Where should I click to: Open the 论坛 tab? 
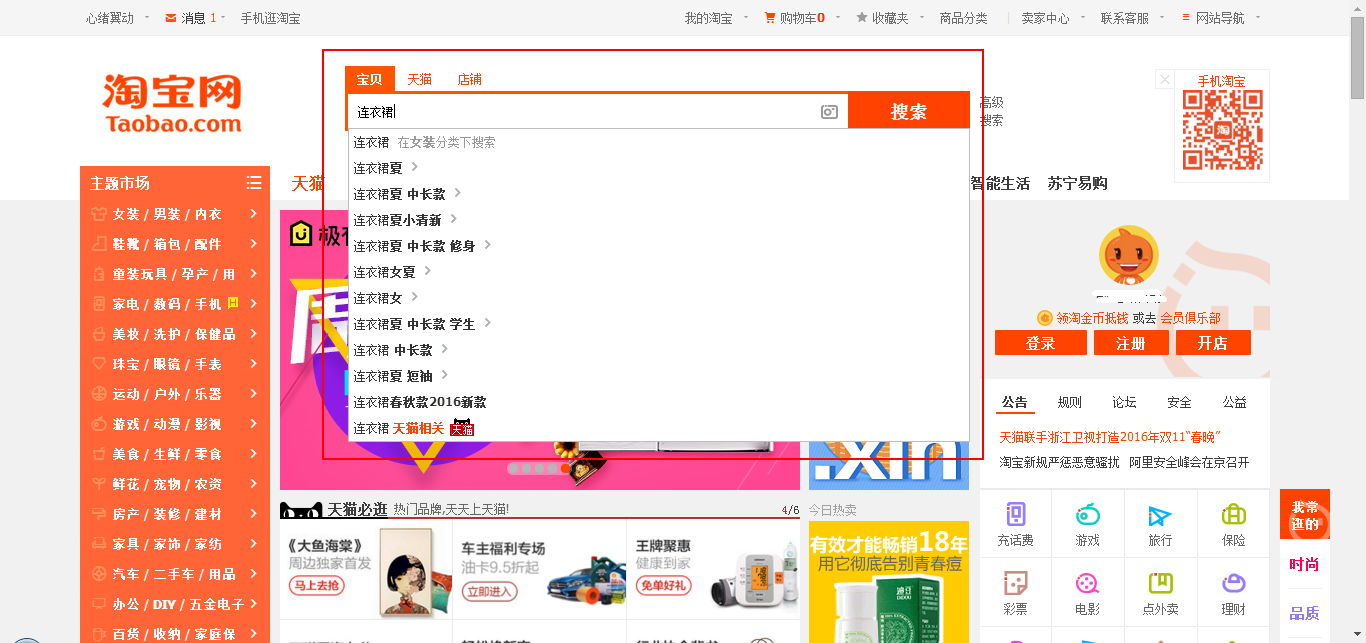click(x=1125, y=402)
